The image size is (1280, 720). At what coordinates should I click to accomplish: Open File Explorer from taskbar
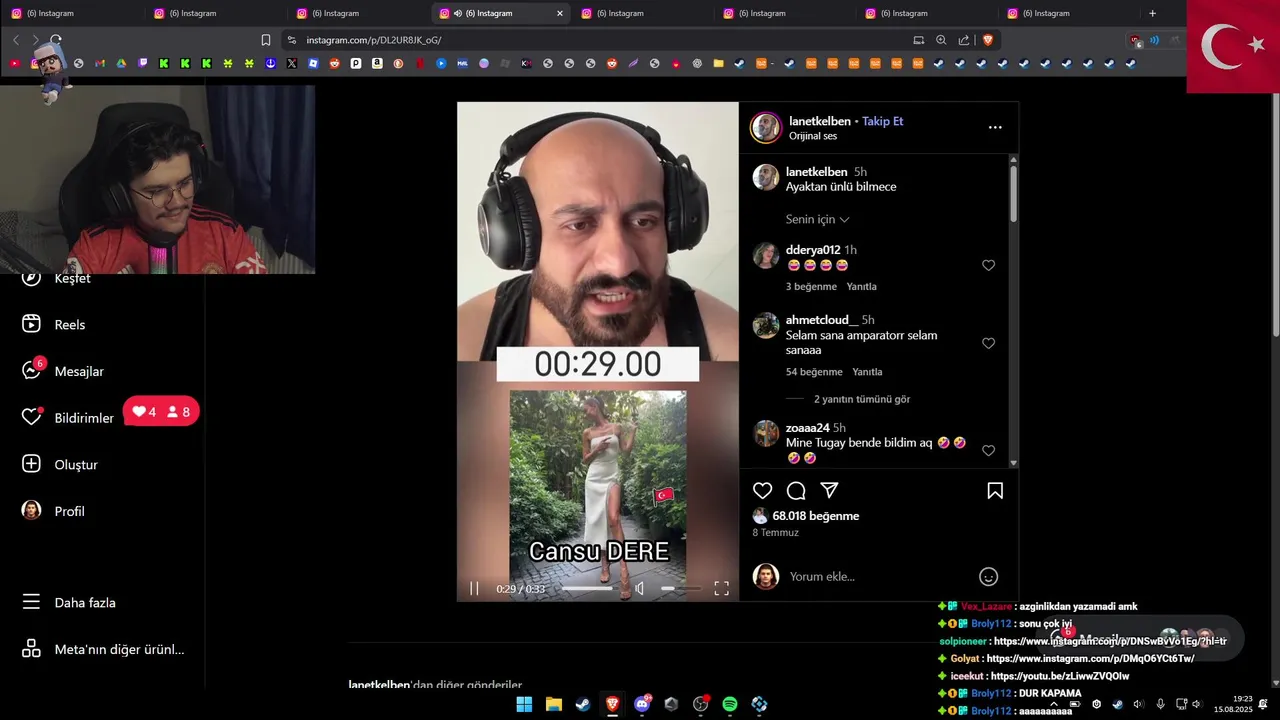(553, 704)
